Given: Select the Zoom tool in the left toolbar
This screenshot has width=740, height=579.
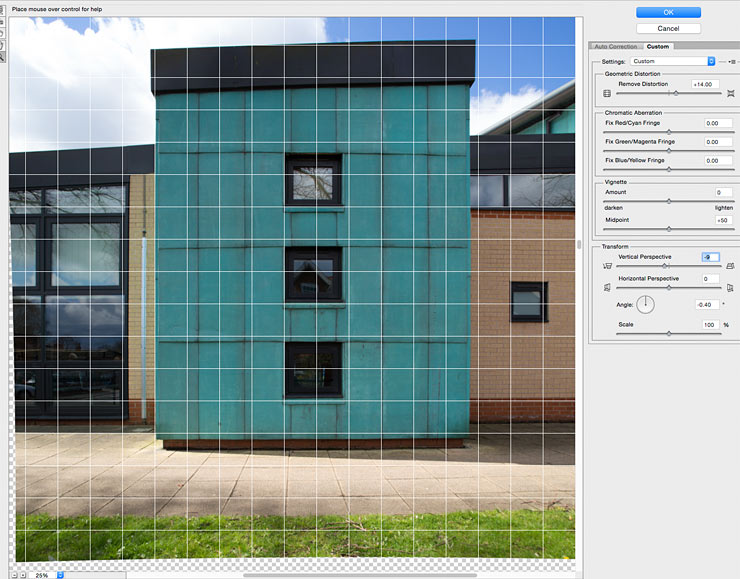Looking at the screenshot, I should click(2, 58).
